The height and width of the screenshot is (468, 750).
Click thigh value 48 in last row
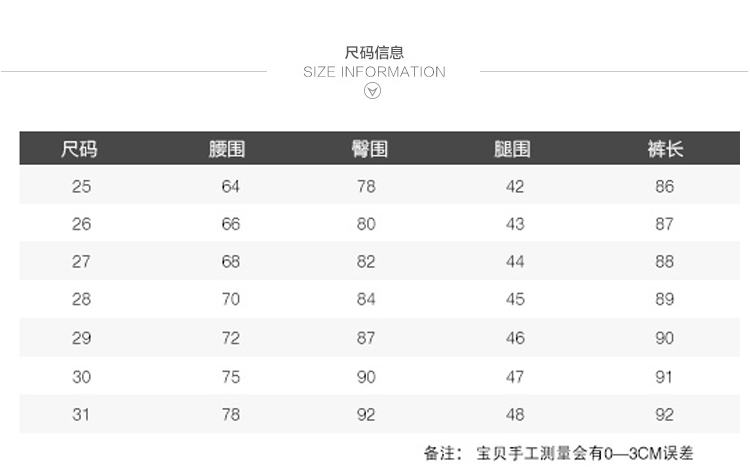coord(515,414)
